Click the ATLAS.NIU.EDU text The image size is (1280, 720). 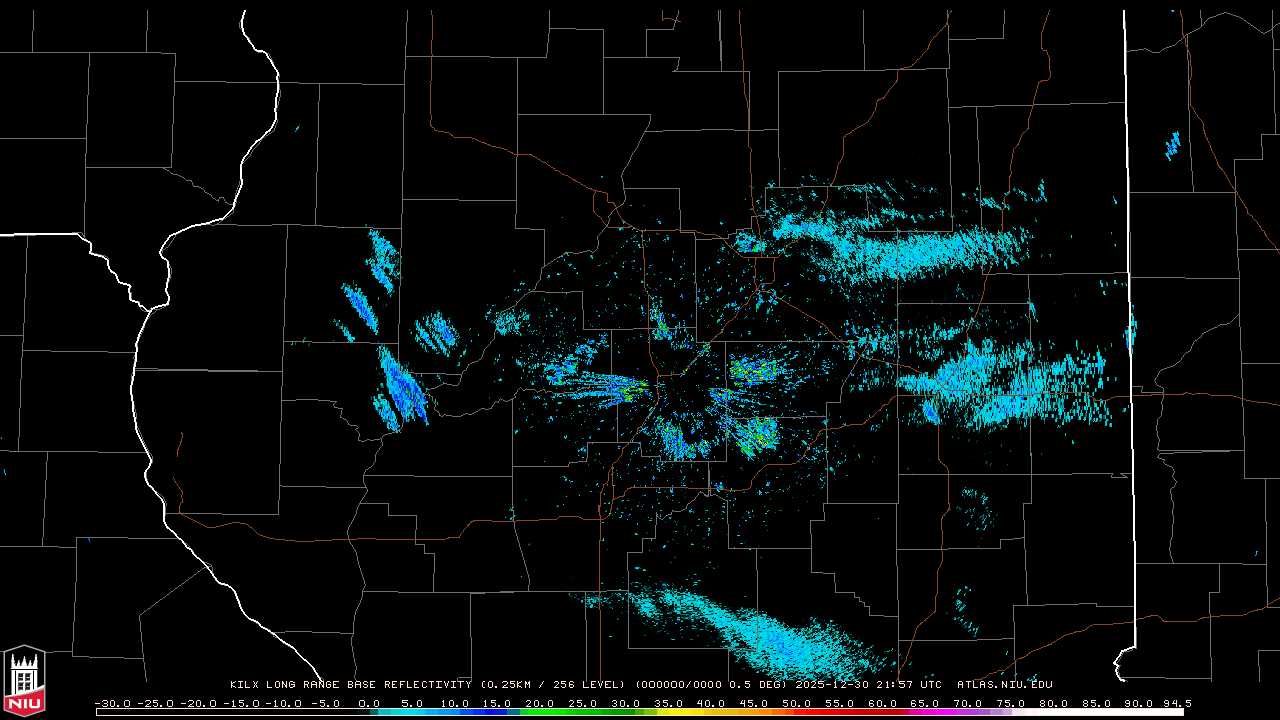tap(1004, 685)
